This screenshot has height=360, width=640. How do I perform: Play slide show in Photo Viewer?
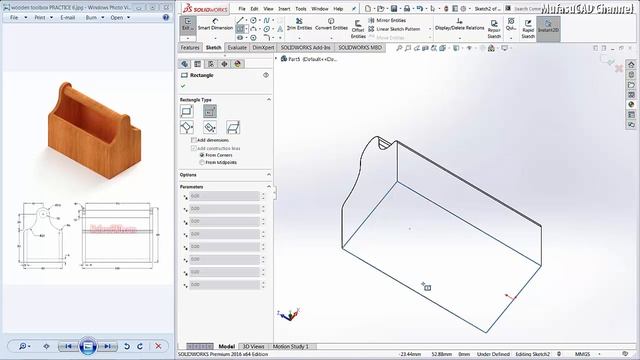pos(87,347)
